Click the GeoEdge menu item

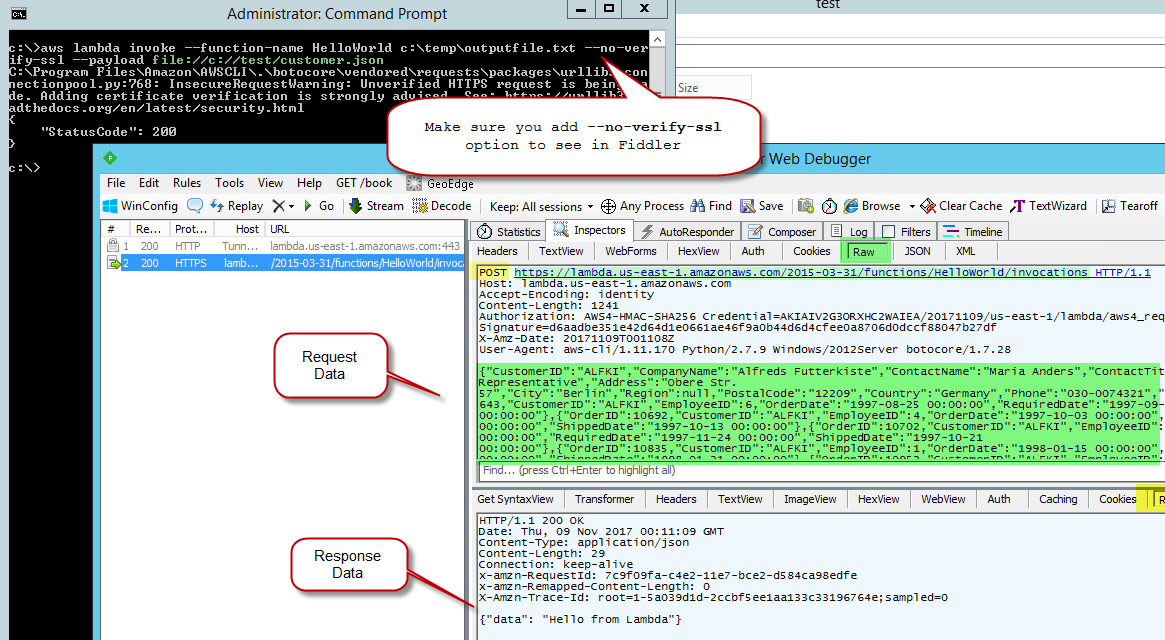[440, 184]
